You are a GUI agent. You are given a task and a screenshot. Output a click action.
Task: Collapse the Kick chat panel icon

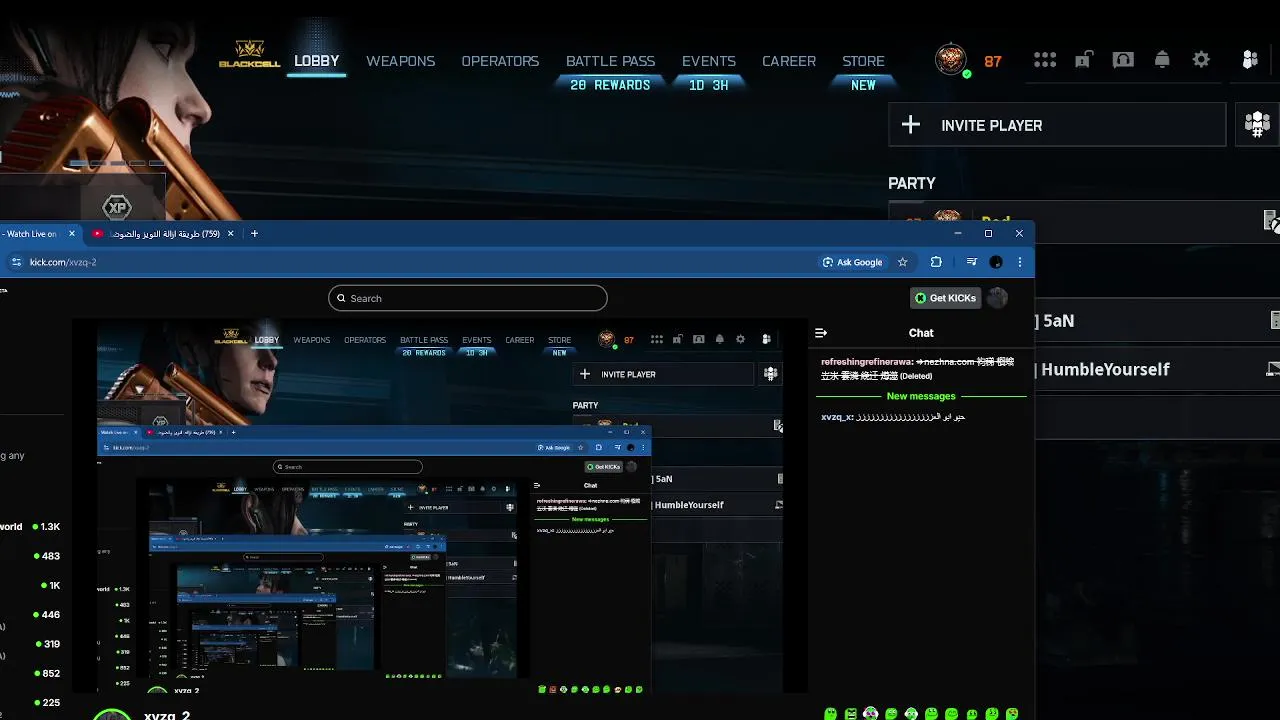tap(821, 333)
